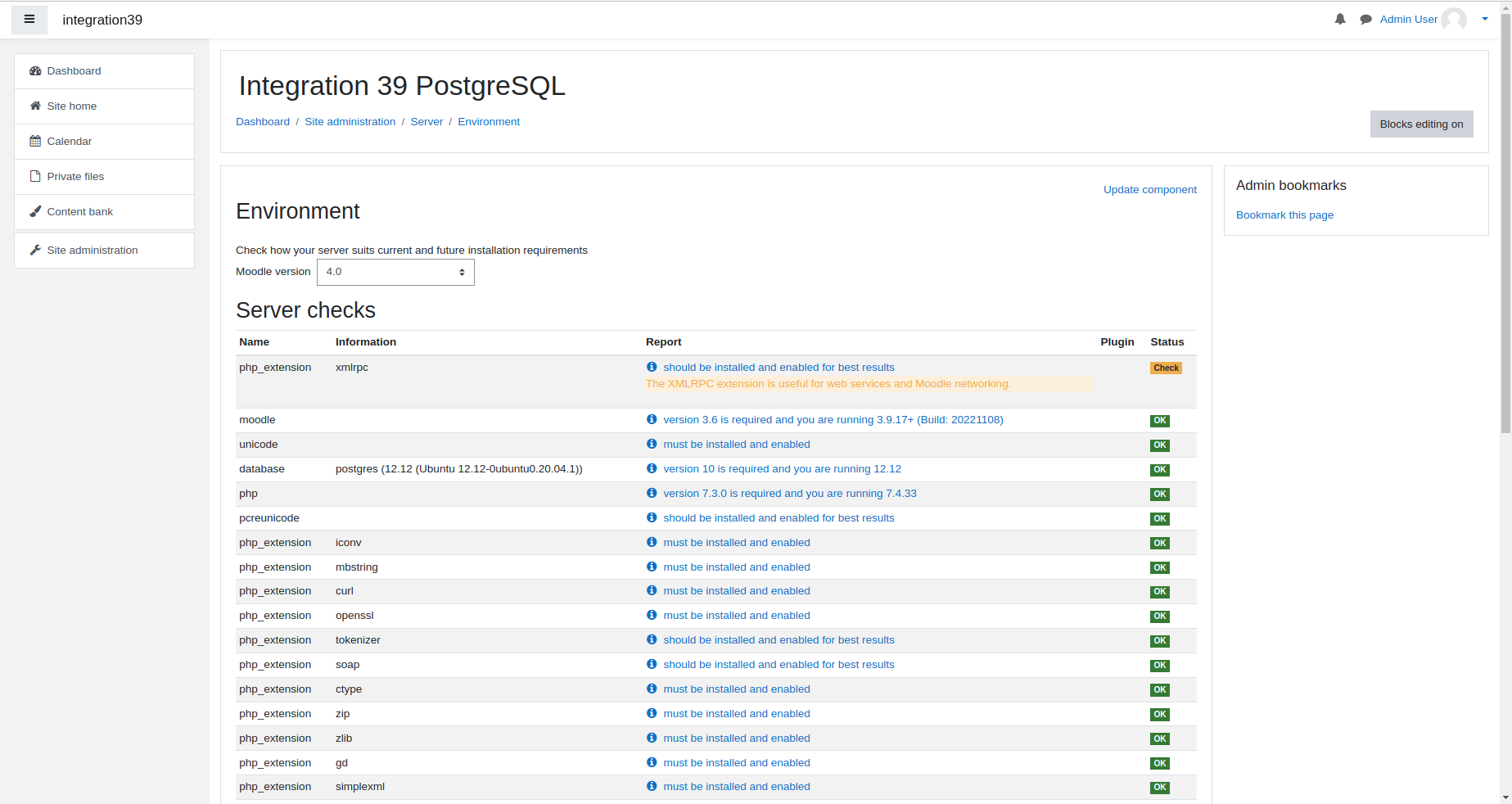Click info icon on mbstring row
The image size is (1512, 804).
(652, 567)
